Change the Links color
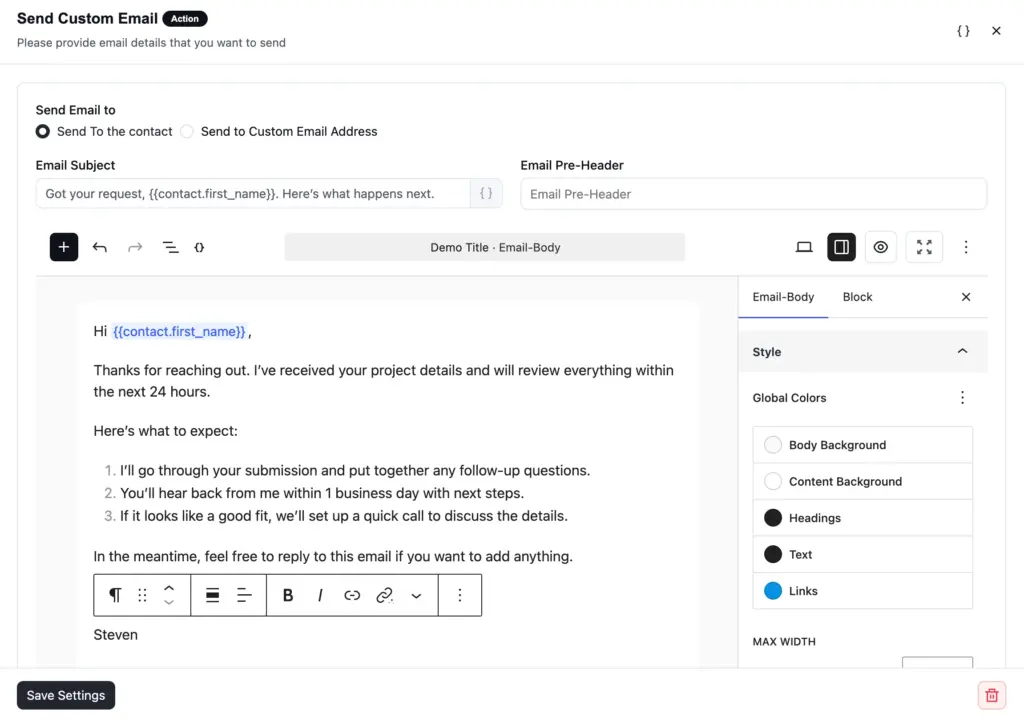Viewport: 1024px width, 722px height. 862,591
